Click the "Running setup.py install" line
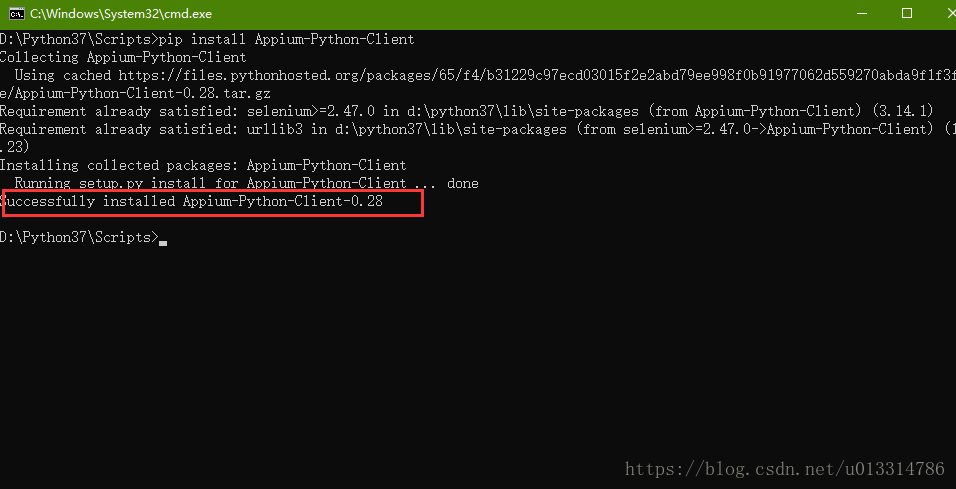The image size is (956, 489). point(210,183)
